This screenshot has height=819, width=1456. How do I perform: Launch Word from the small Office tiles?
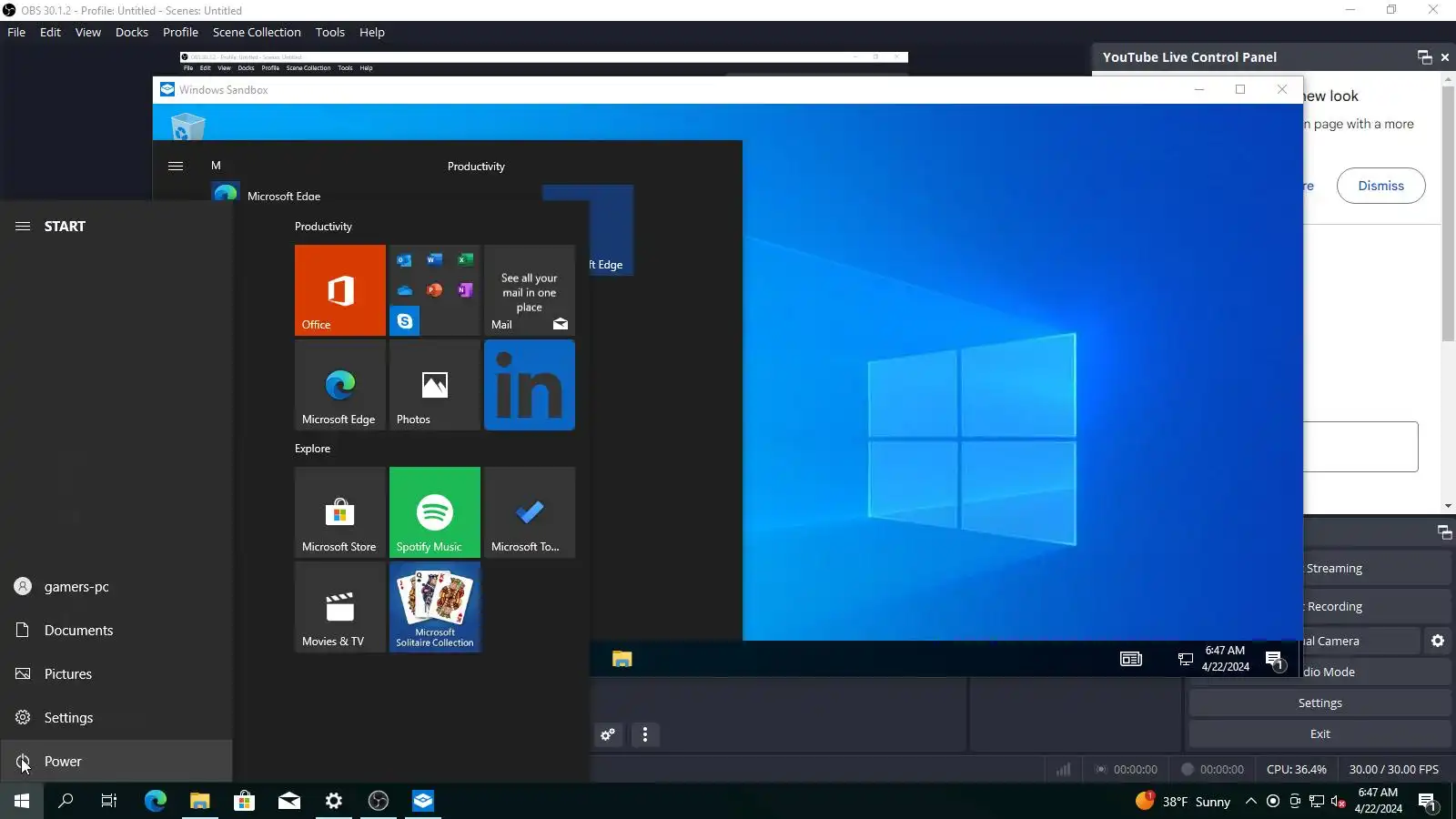click(435, 260)
